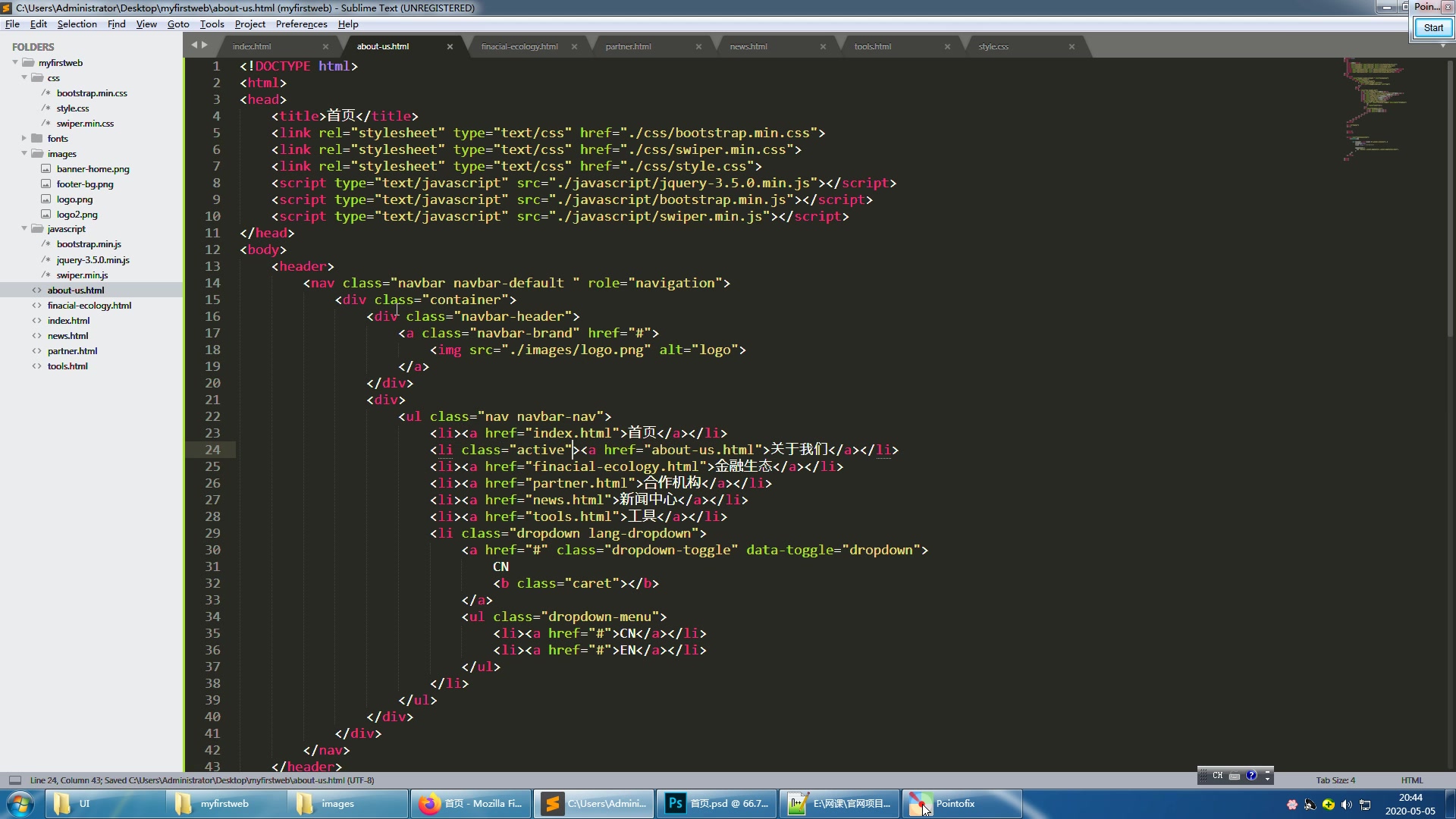Expand the fonts folder
Viewport: 1456px width, 819px height.
(x=24, y=138)
